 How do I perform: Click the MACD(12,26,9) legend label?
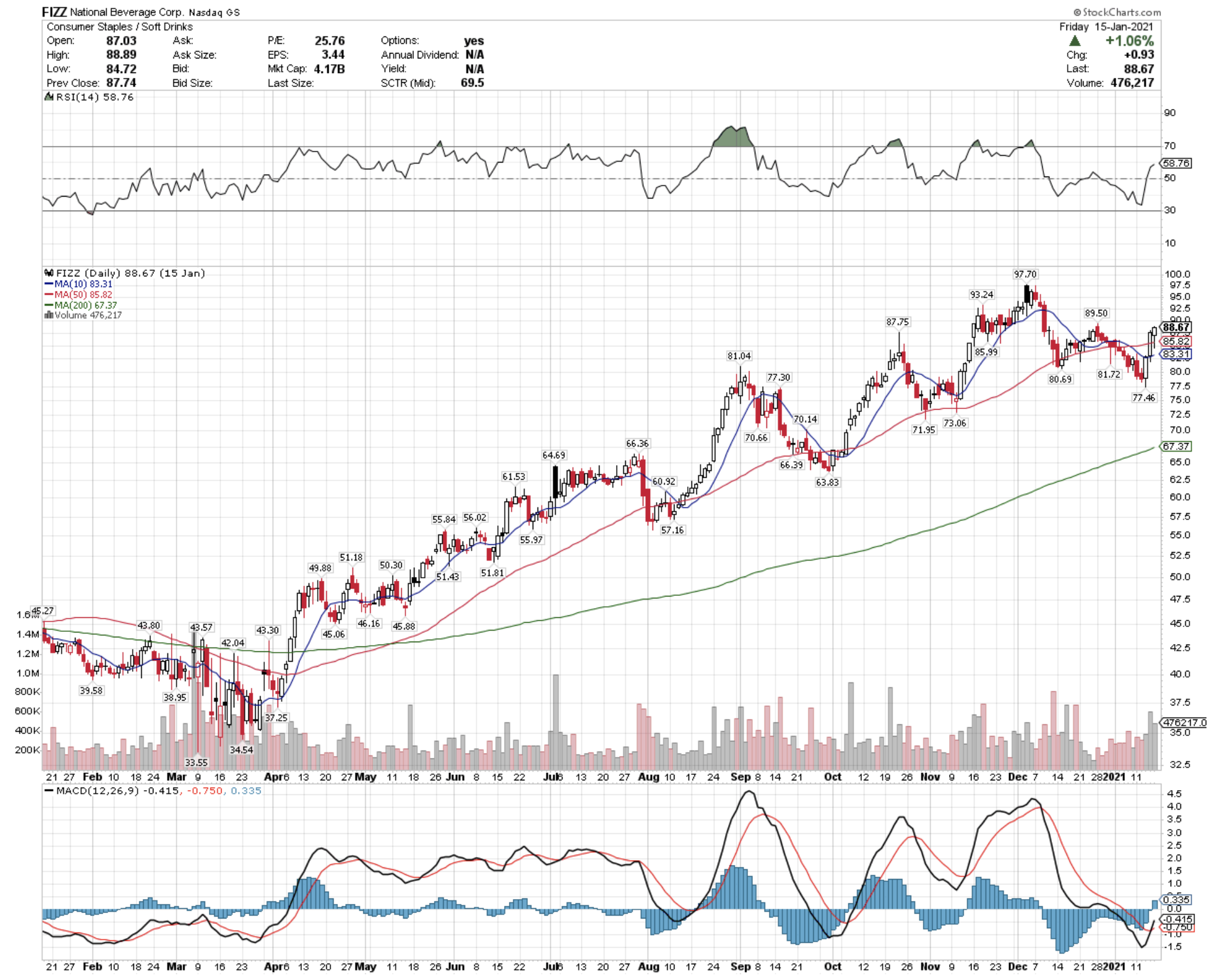(x=97, y=791)
